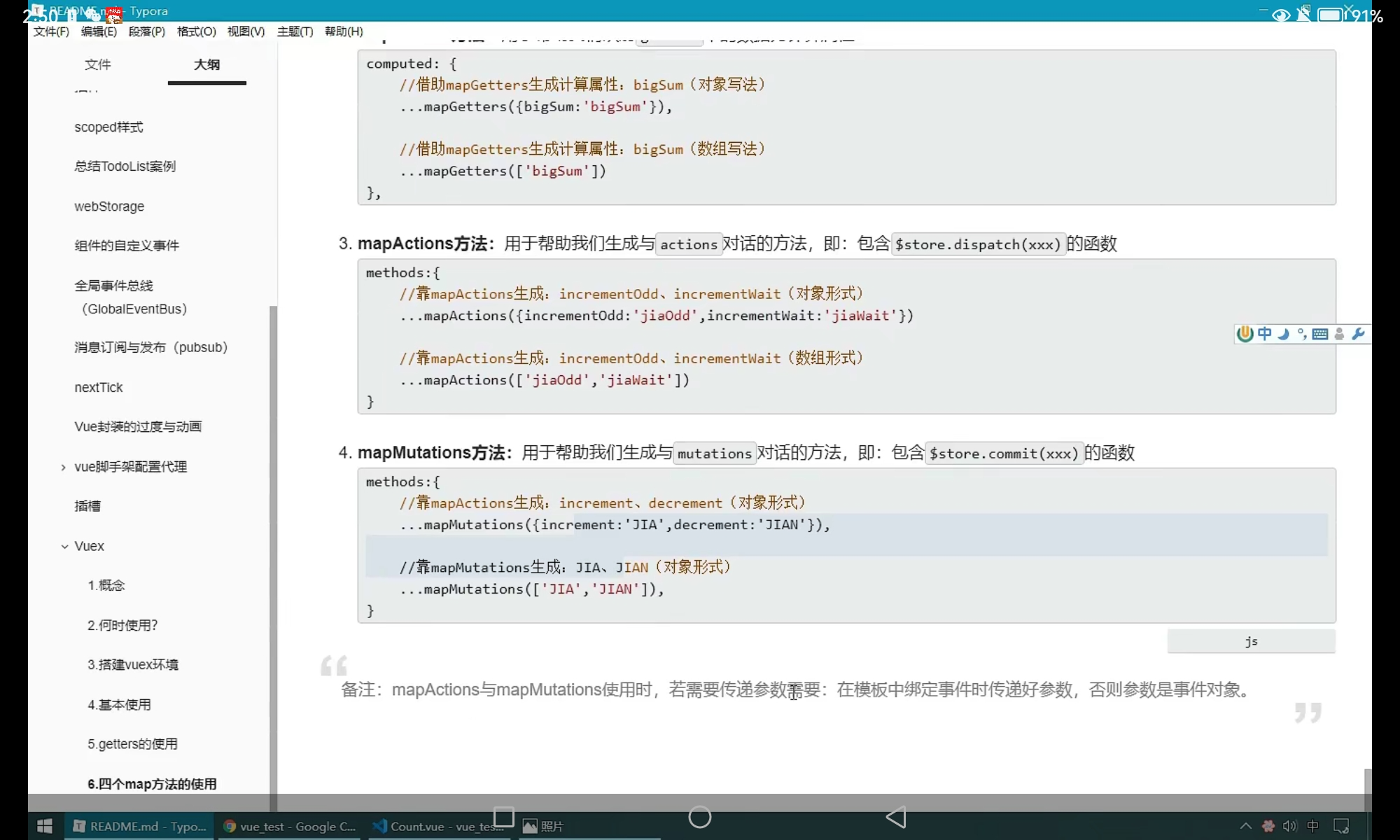
Task: Click the IME user account icon
Action: [1339, 334]
